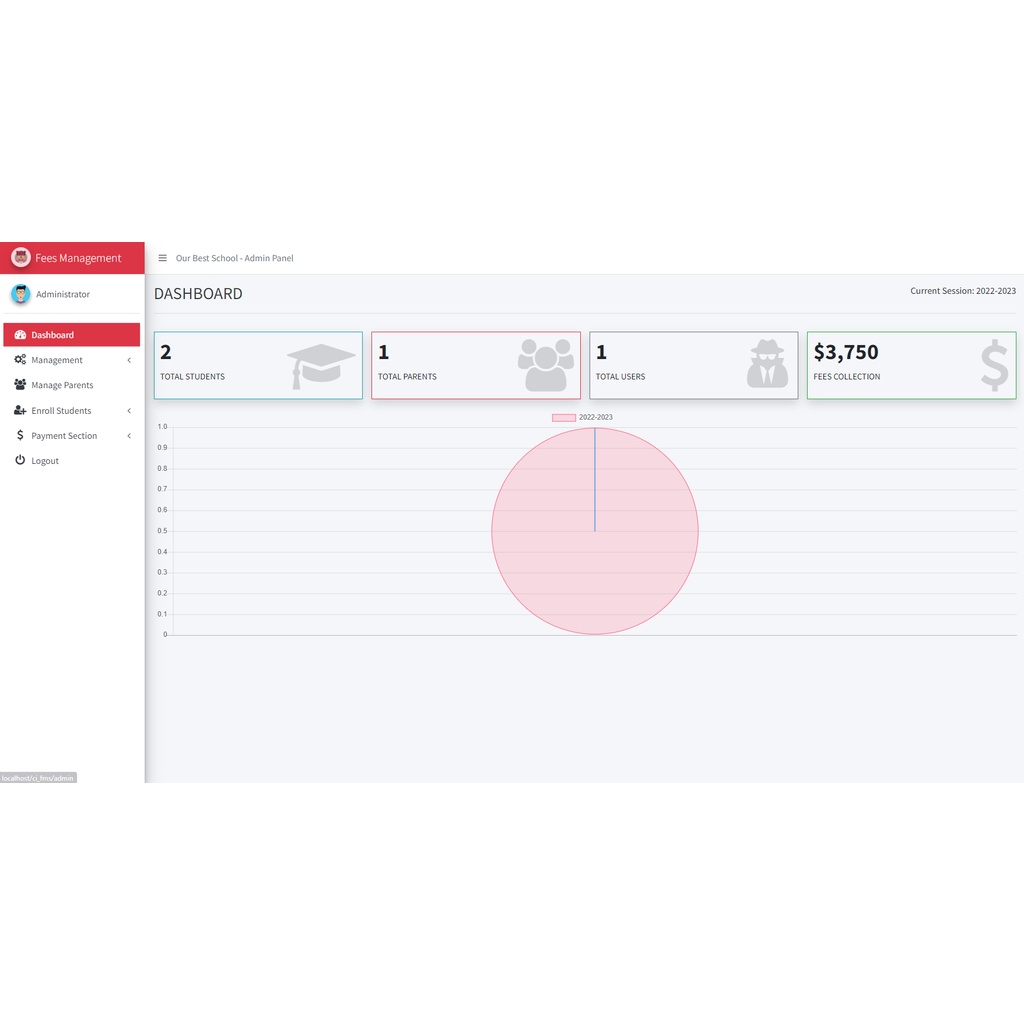Screen dimensions: 1024x1024
Task: Click the spy icon on Total Users card
Action: coord(766,363)
